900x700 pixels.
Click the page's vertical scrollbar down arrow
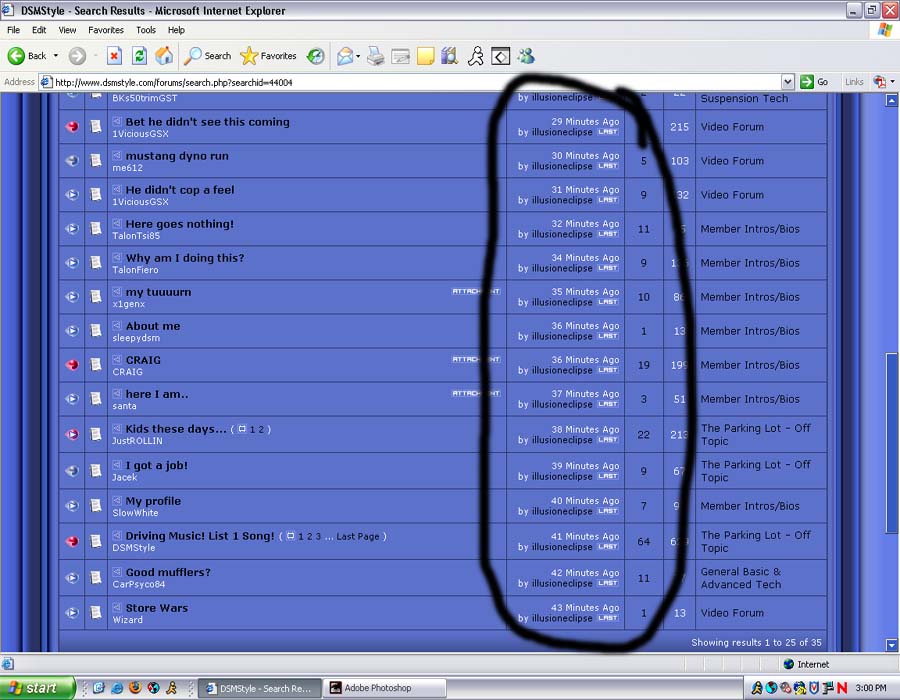tap(892, 645)
